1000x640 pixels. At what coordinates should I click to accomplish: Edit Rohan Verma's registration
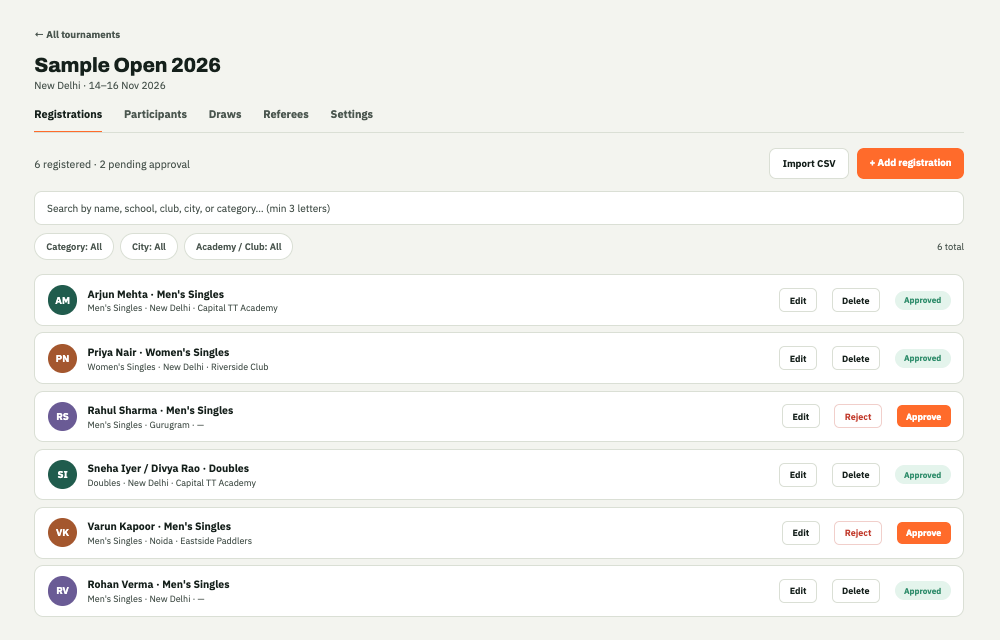[798, 590]
